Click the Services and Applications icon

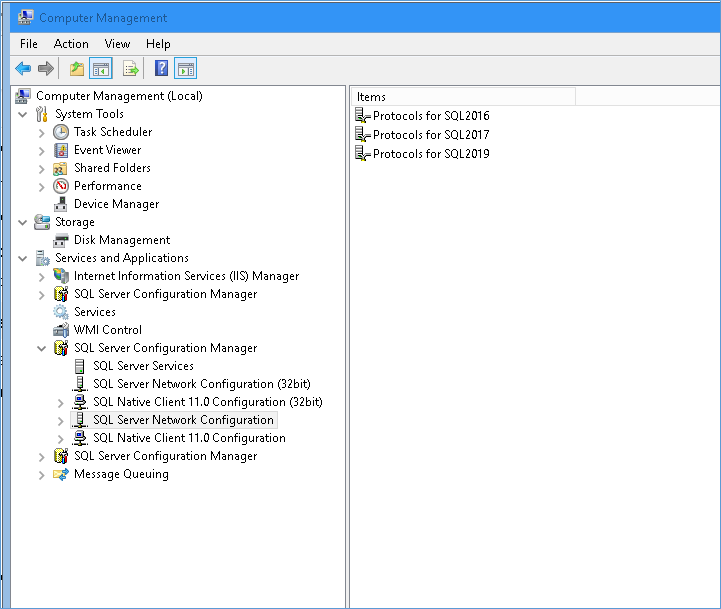[x=42, y=258]
